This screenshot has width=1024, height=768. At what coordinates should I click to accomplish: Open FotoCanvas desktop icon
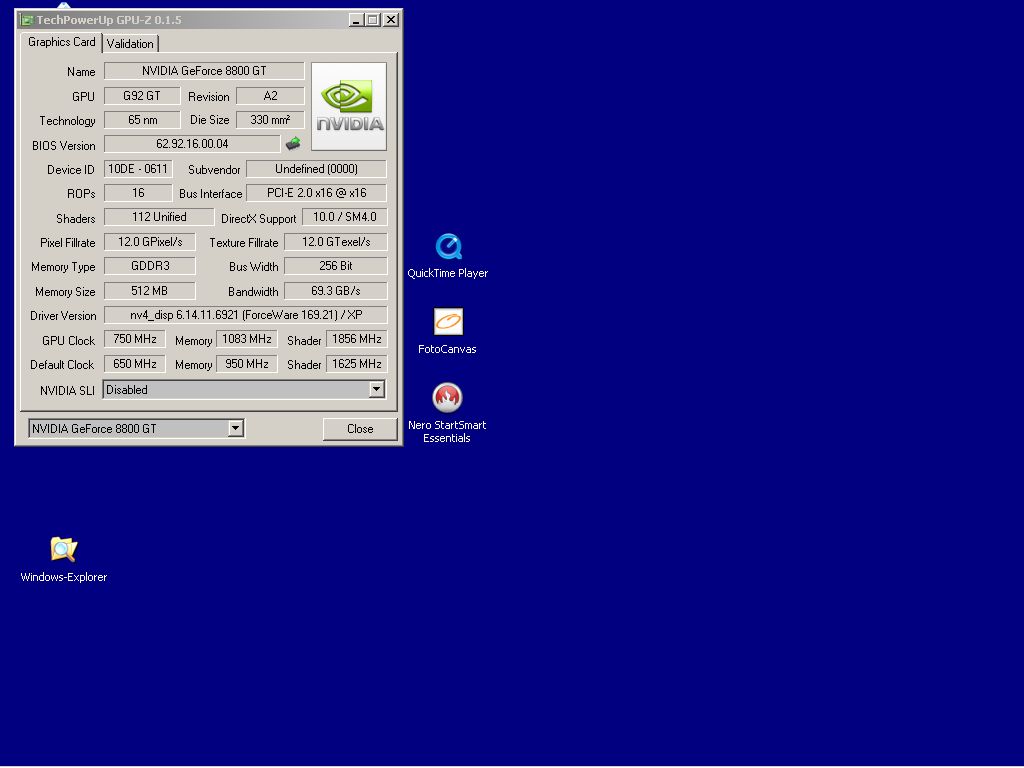[x=447, y=331]
